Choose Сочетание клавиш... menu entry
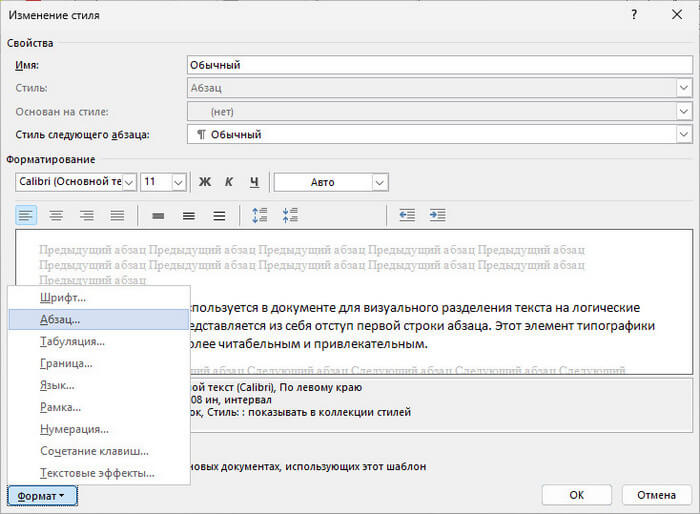The height and width of the screenshot is (514, 700). coord(99,451)
